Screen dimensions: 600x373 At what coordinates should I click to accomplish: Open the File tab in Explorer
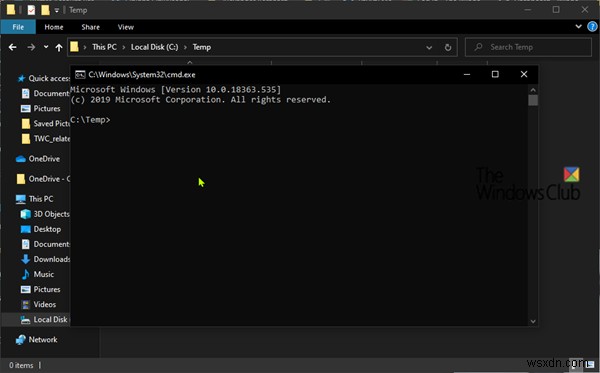click(18, 27)
